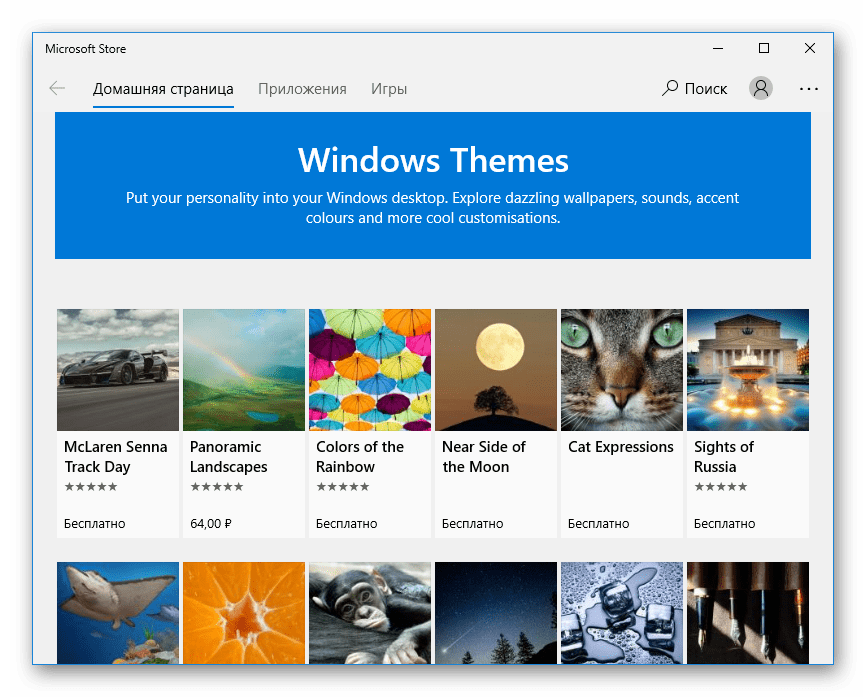Switch to the Приложения tab
The height and width of the screenshot is (697, 866).
[x=302, y=89]
